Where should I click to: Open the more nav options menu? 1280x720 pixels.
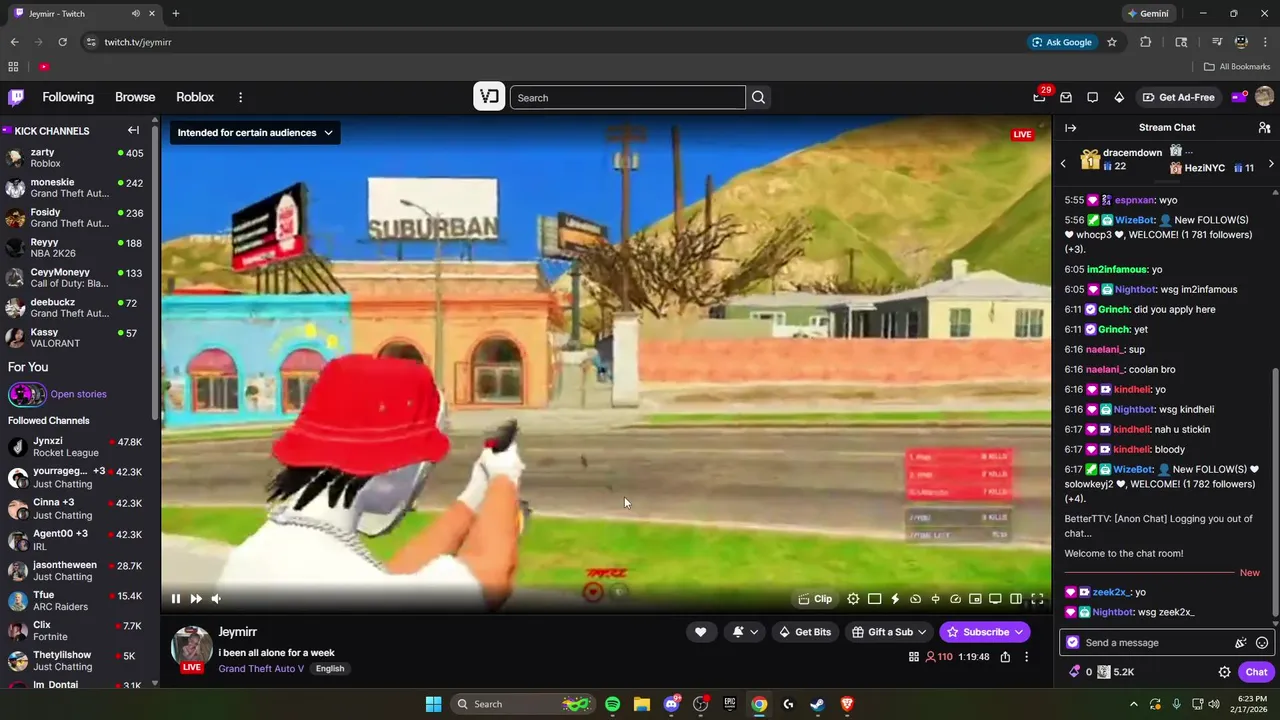(240, 97)
